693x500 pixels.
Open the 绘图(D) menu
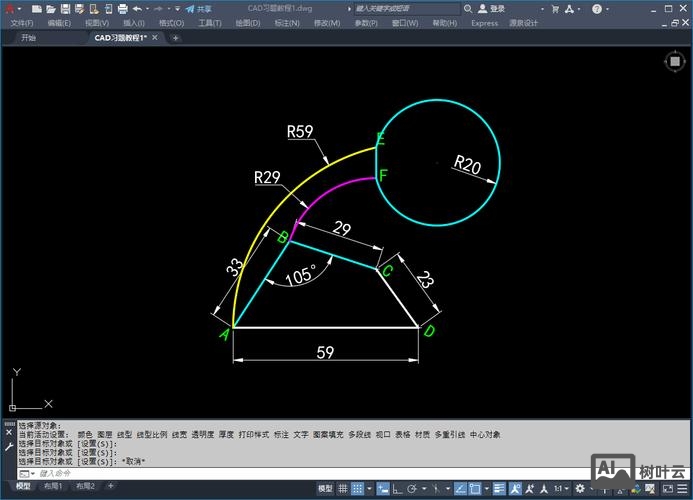tap(247, 22)
